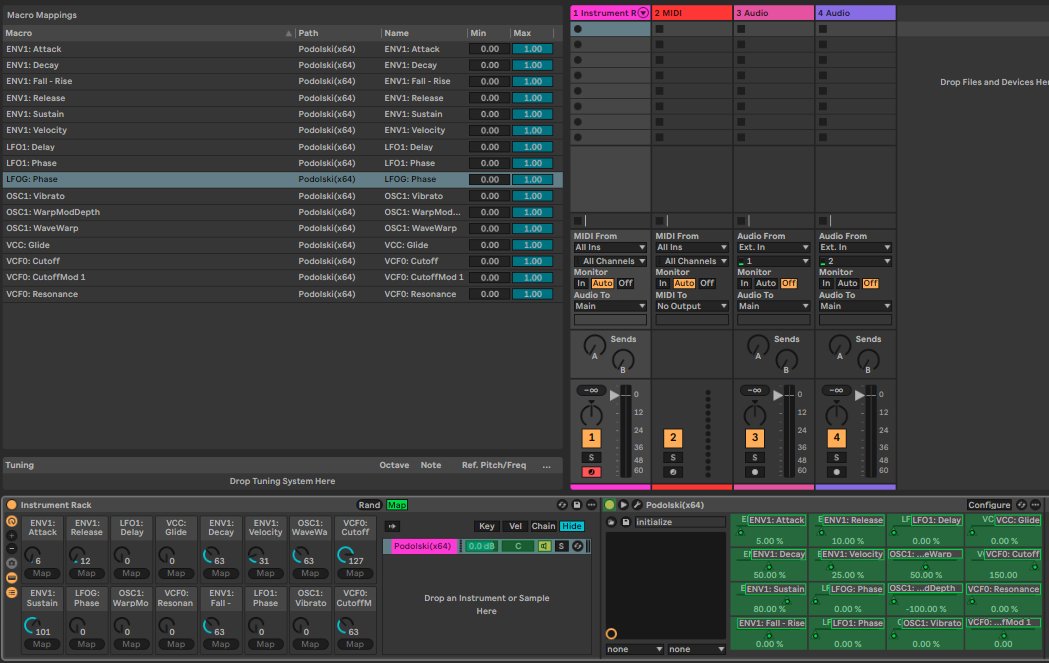Viewport: 1049px width, 663px height.
Task: Solo the Podolski(x64) chain
Action: 561,547
